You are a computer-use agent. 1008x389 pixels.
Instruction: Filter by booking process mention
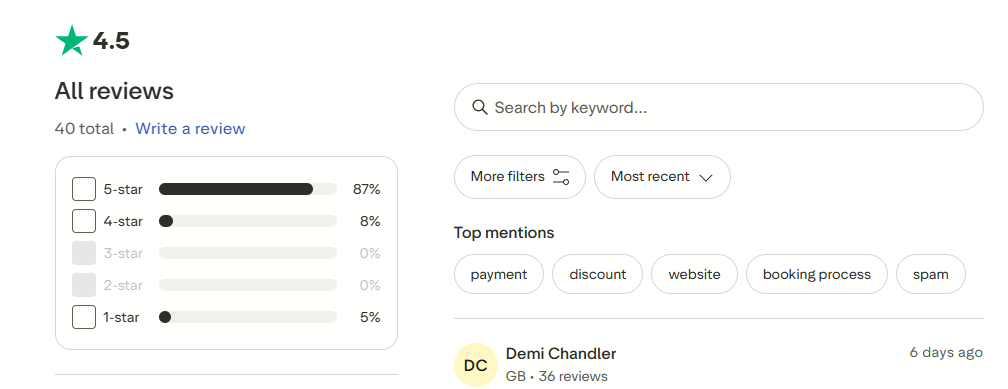(816, 274)
